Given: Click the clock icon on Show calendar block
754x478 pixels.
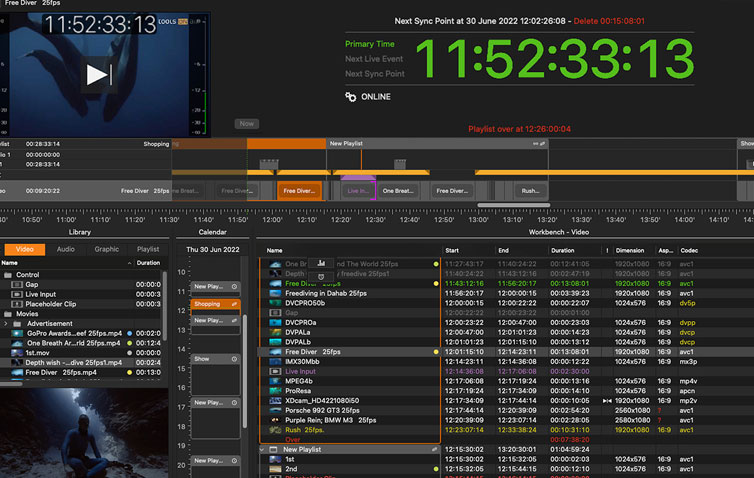Looking at the screenshot, I should click(x=235, y=357).
